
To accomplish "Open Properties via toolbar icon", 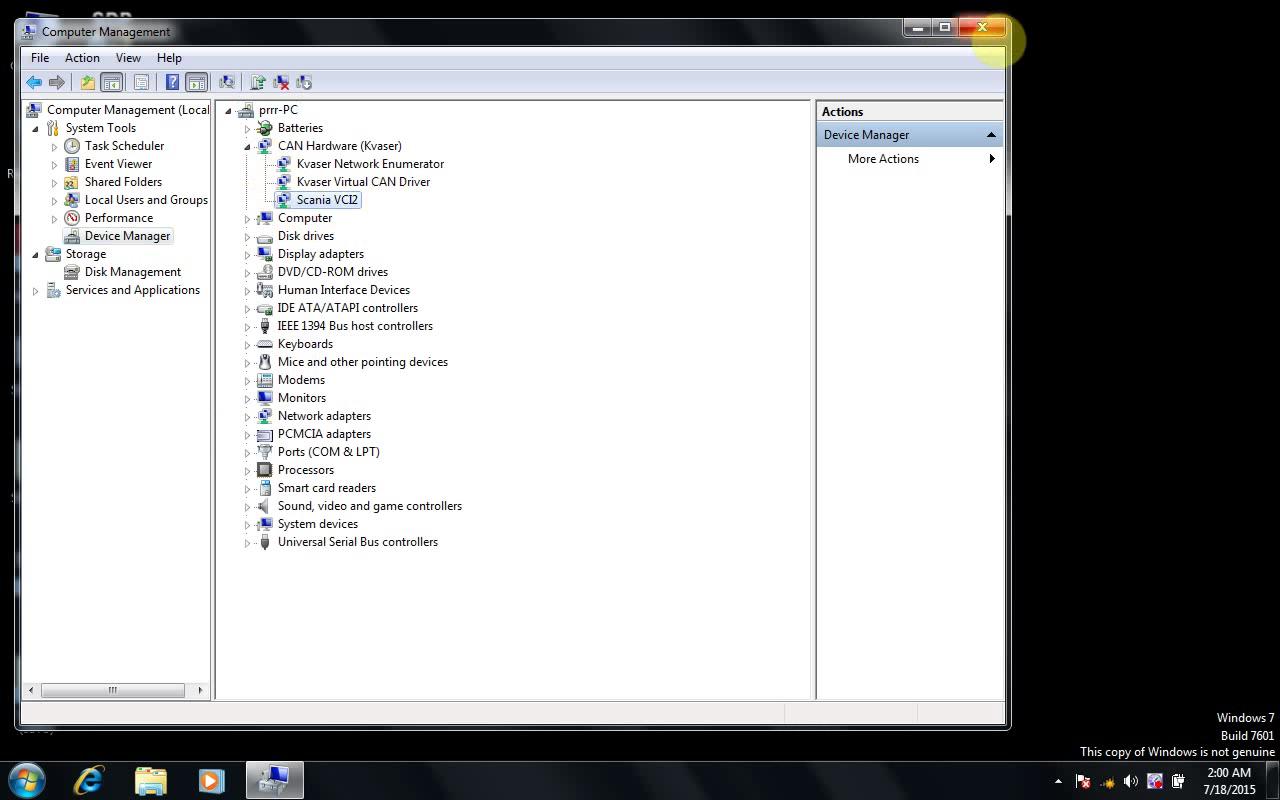I will (141, 83).
